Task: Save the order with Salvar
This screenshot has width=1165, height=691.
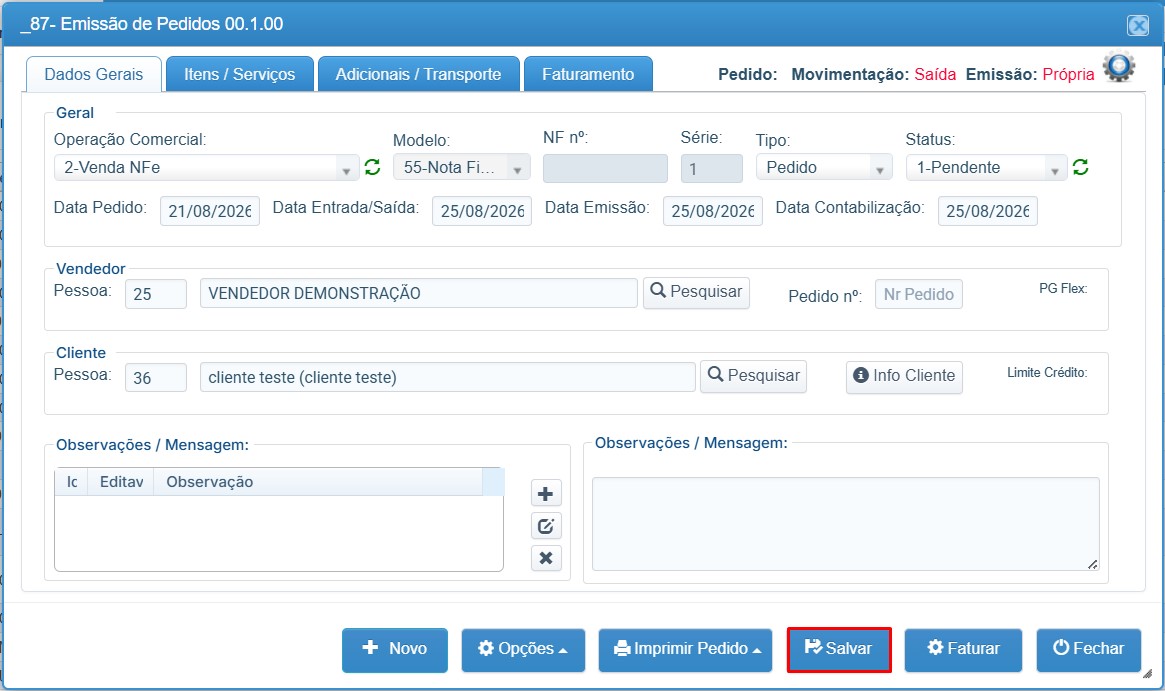Action: click(x=839, y=649)
